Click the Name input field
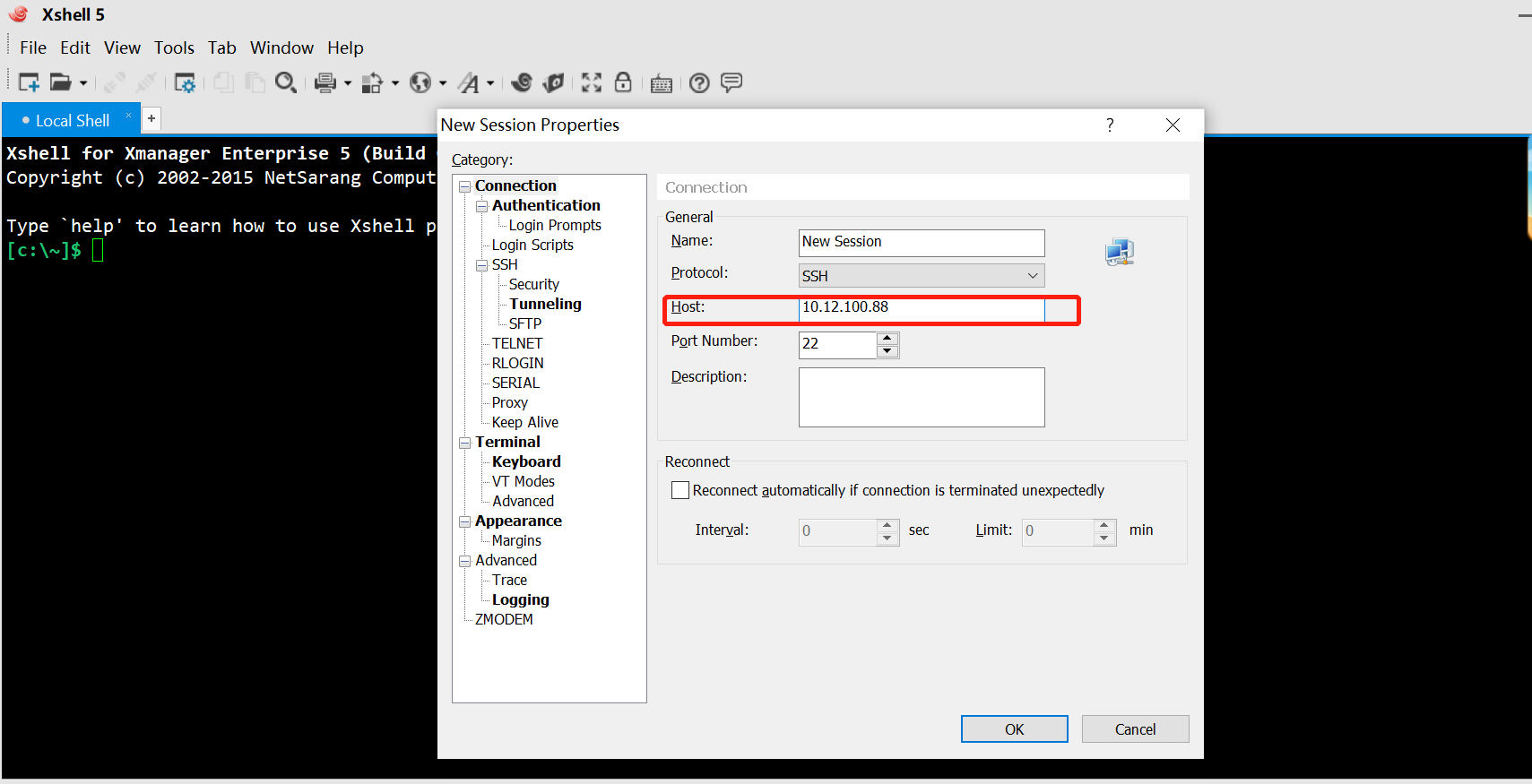1532x784 pixels. point(922,242)
